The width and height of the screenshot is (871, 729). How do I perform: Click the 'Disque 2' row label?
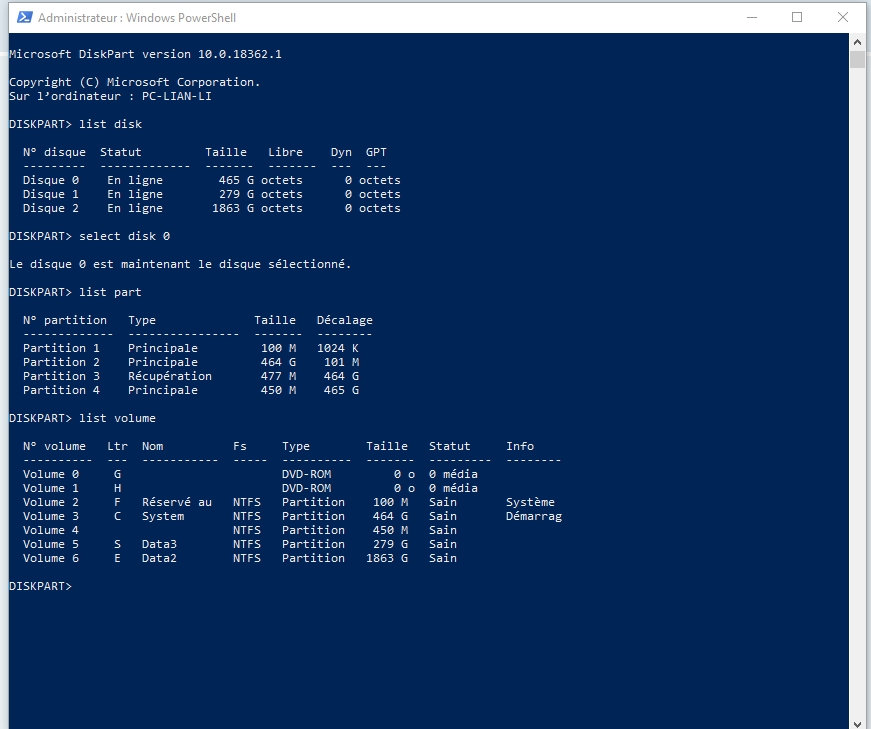[51, 208]
